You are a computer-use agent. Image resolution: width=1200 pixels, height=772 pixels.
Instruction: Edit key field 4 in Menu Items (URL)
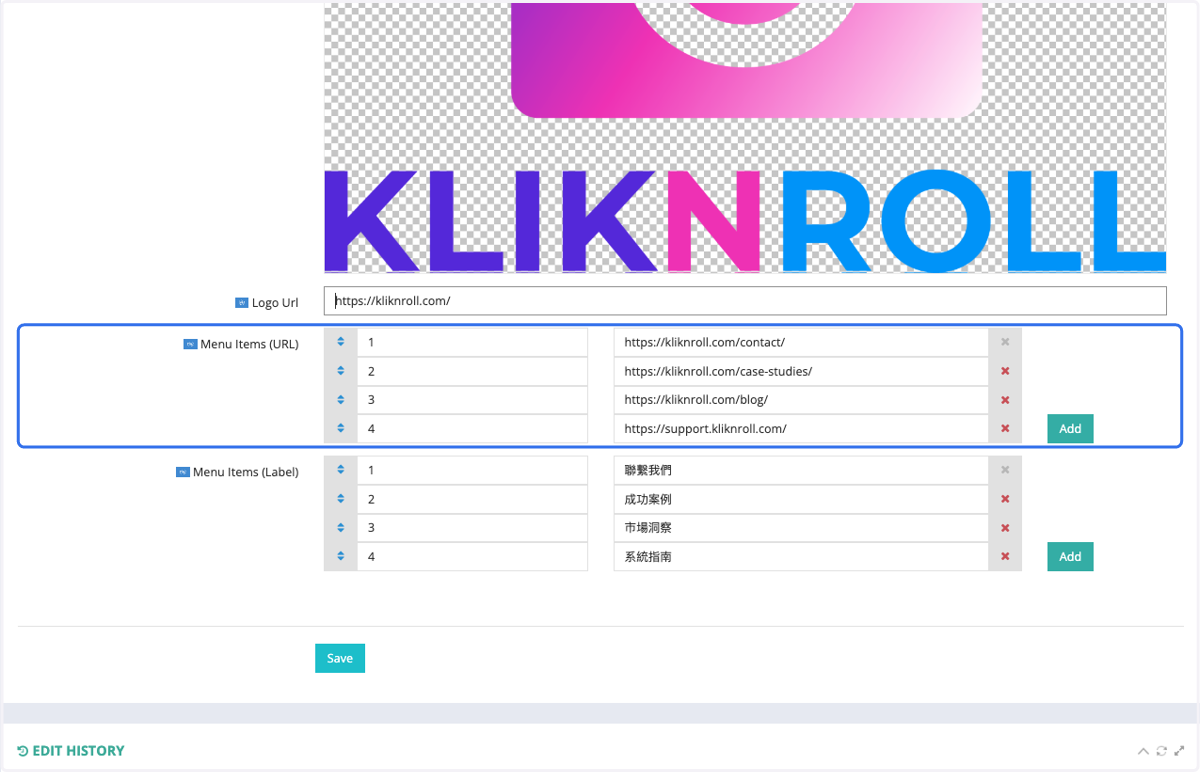472,428
